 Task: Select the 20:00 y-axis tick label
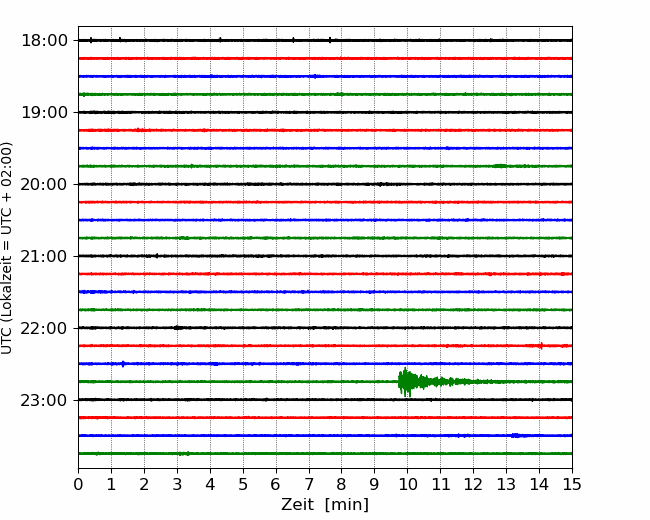tap(44, 185)
